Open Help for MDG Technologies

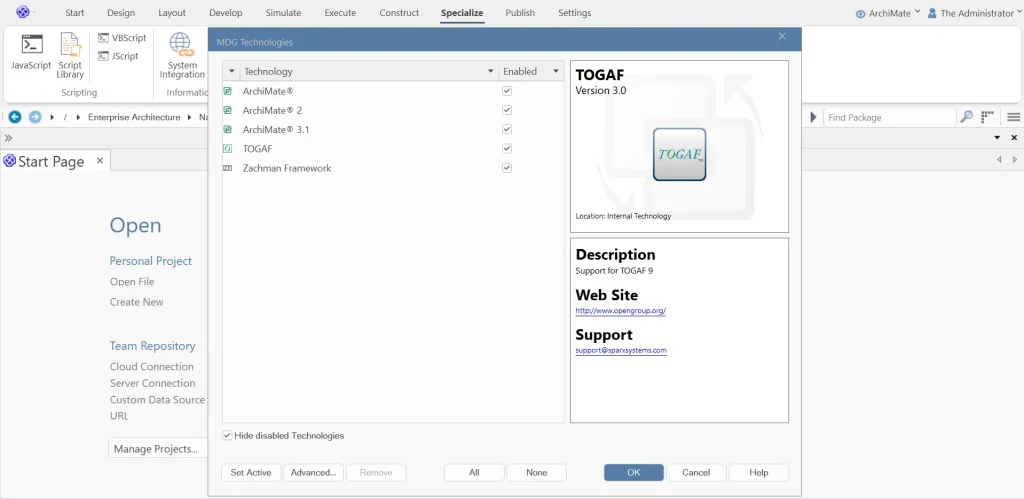tap(759, 472)
